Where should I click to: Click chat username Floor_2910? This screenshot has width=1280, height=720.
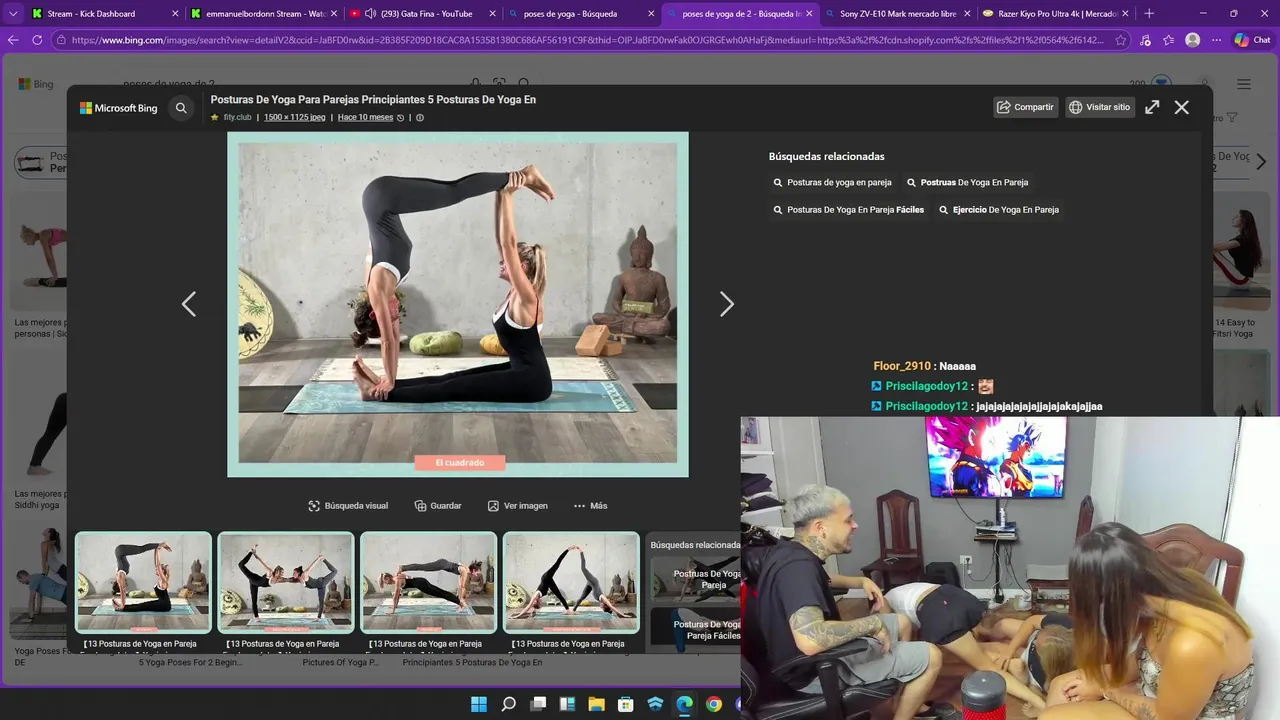(902, 366)
